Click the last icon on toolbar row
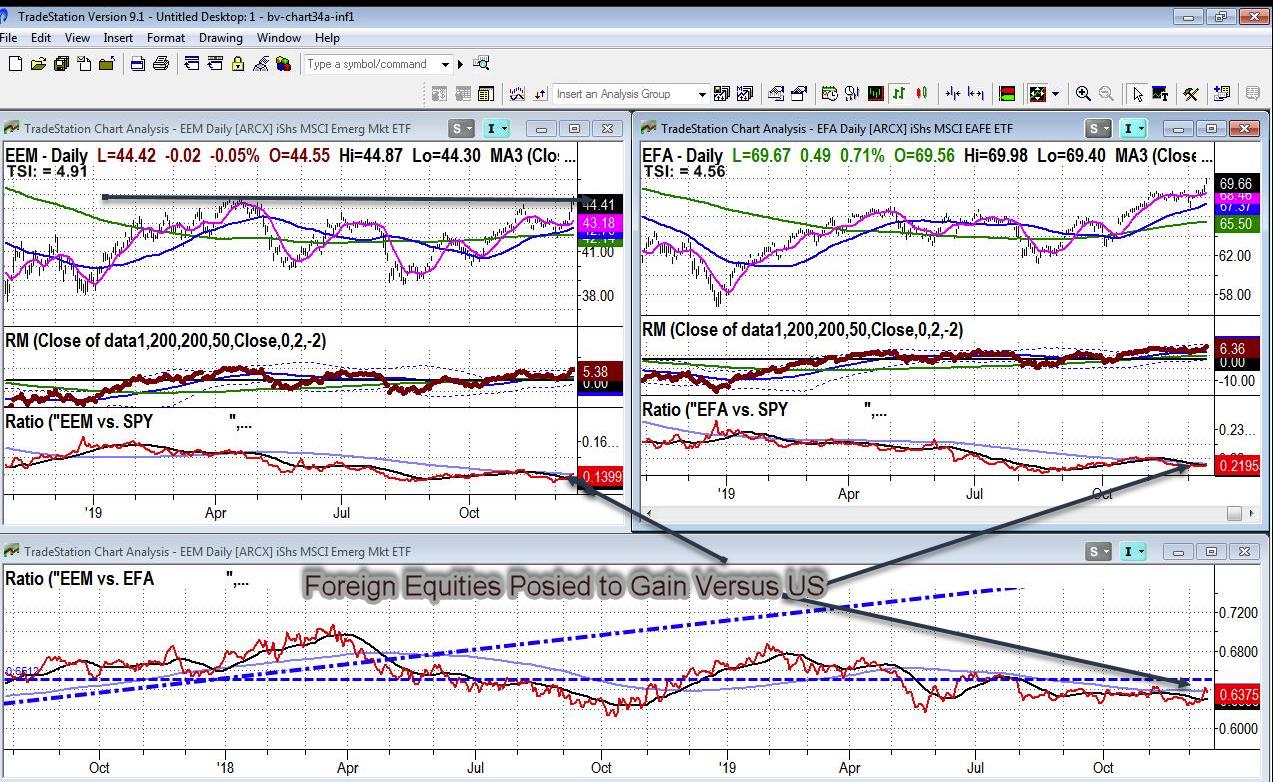This screenshot has height=782, width=1273. [x=1251, y=93]
